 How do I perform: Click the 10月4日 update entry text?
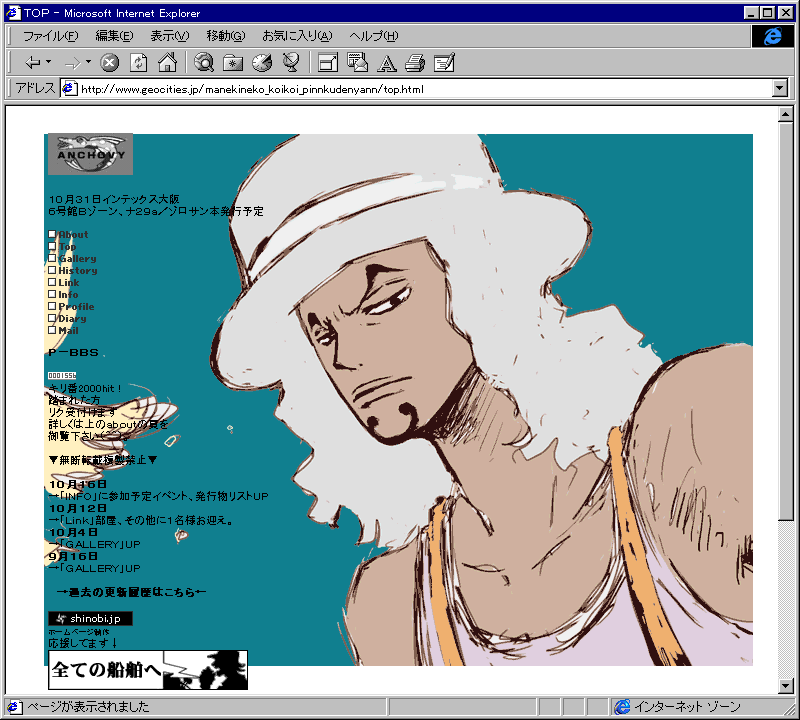point(73,532)
